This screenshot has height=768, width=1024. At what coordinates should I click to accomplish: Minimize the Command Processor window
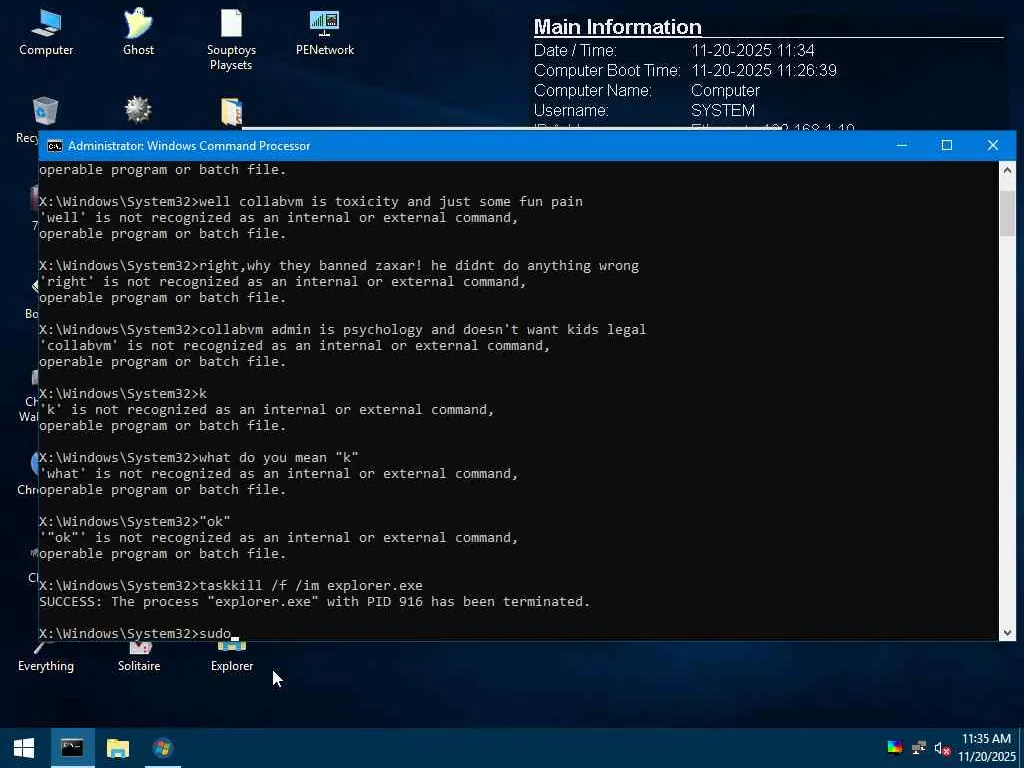(x=902, y=146)
